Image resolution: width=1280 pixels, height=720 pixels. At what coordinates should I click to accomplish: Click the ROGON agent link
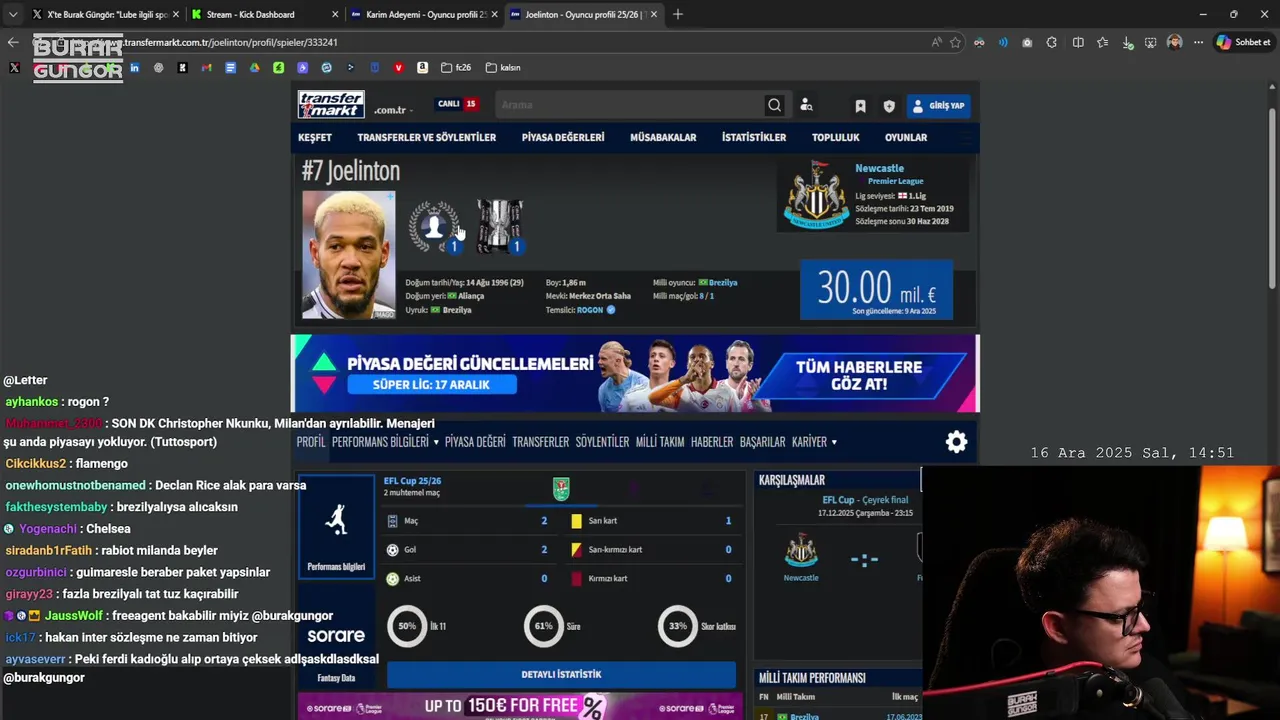point(590,310)
